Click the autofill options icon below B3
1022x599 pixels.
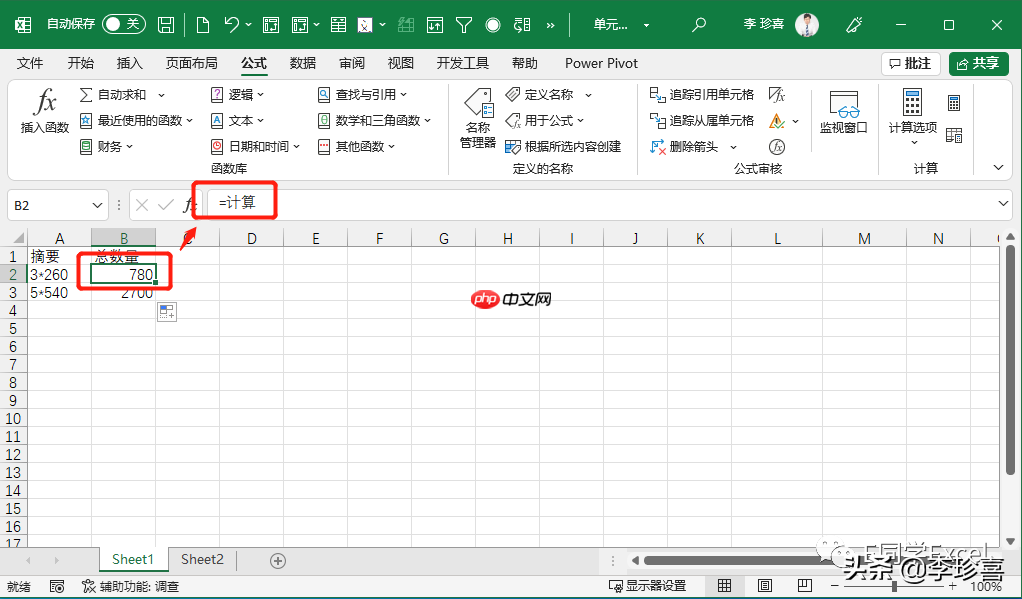click(167, 312)
